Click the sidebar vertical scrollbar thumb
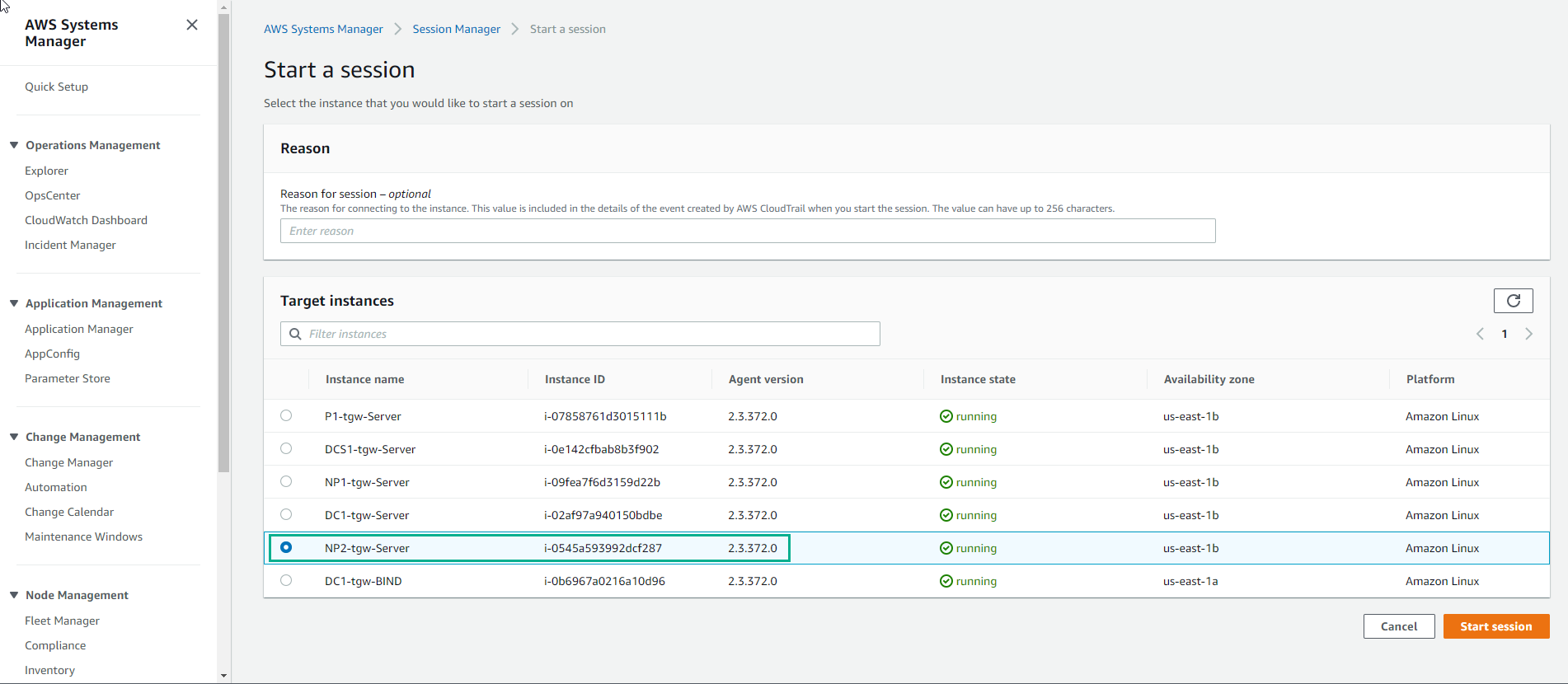 click(223, 242)
